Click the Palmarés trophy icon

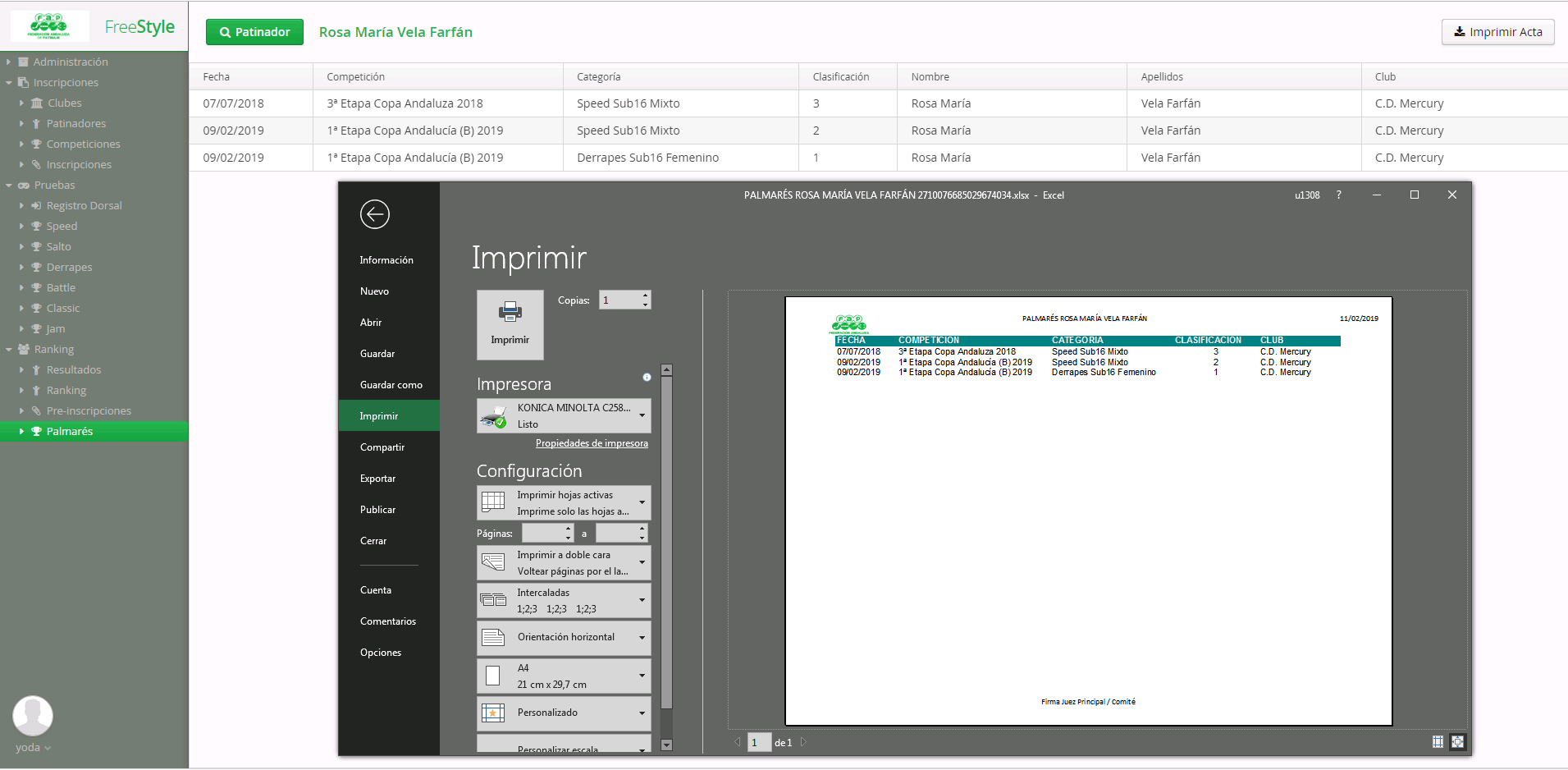click(36, 432)
